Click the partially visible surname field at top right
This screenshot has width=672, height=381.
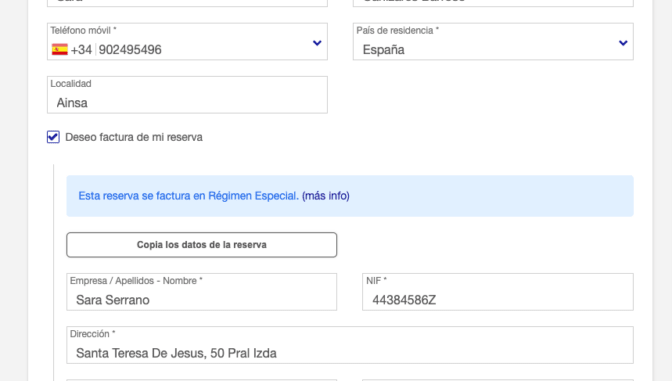493,2
